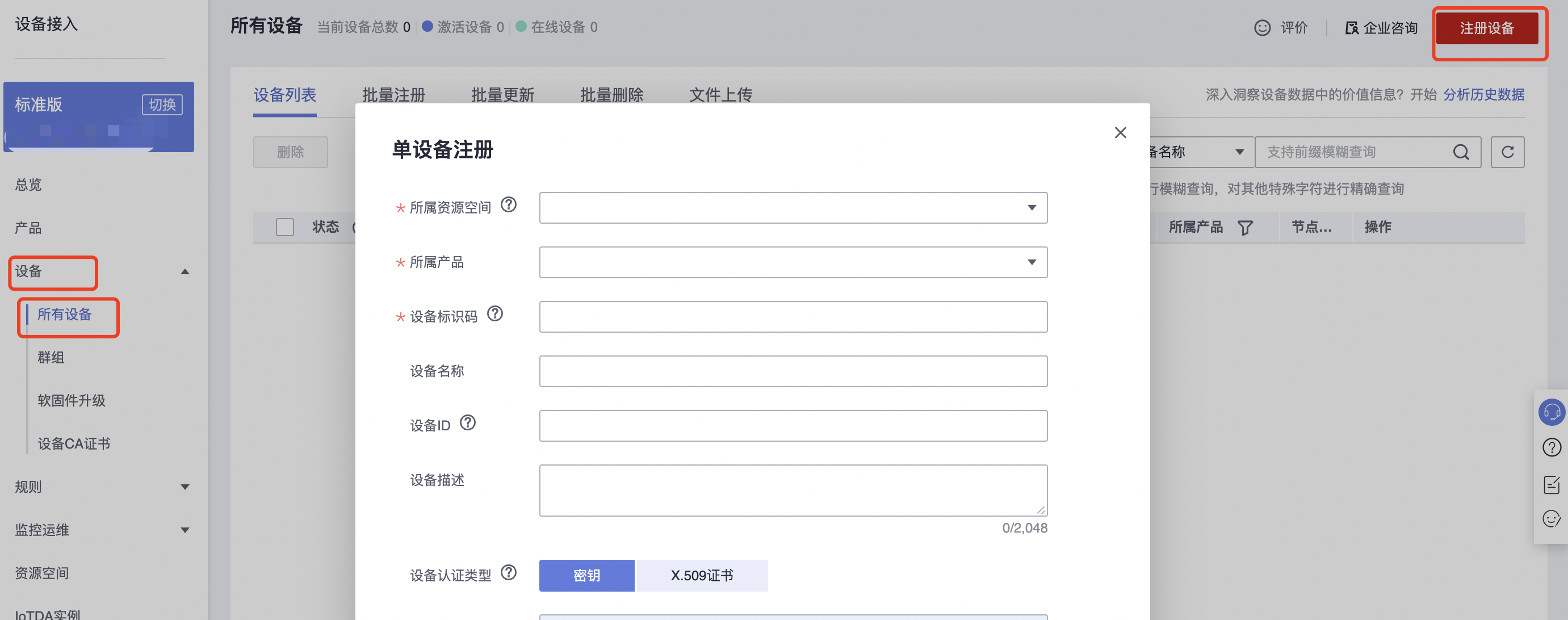Select X.509证书 authentication type
Viewport: 1568px width, 620px height.
coord(702,575)
